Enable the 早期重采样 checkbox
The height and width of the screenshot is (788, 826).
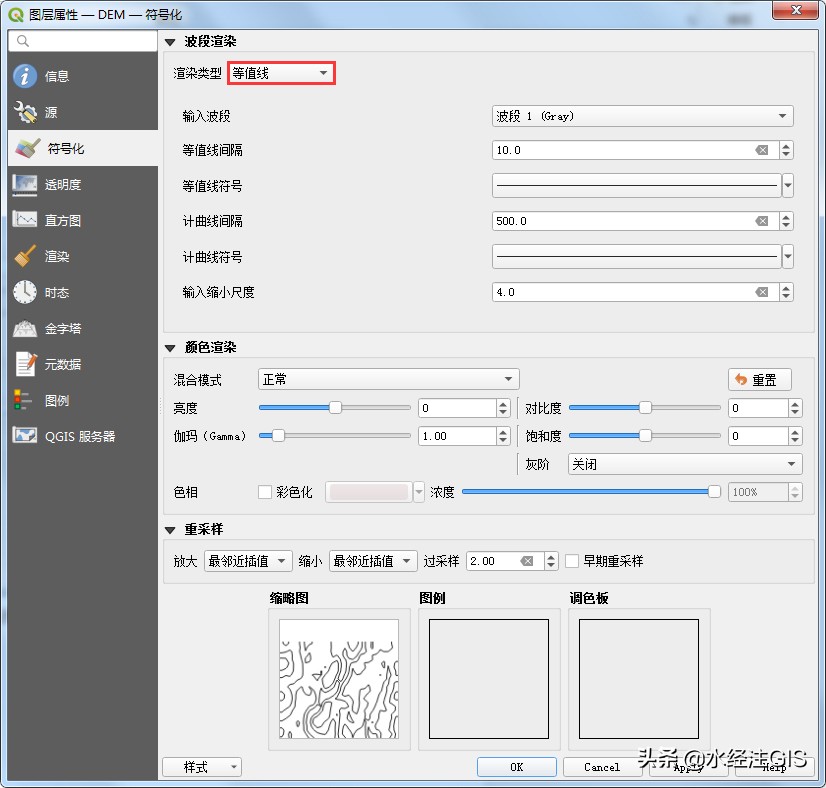pos(572,561)
